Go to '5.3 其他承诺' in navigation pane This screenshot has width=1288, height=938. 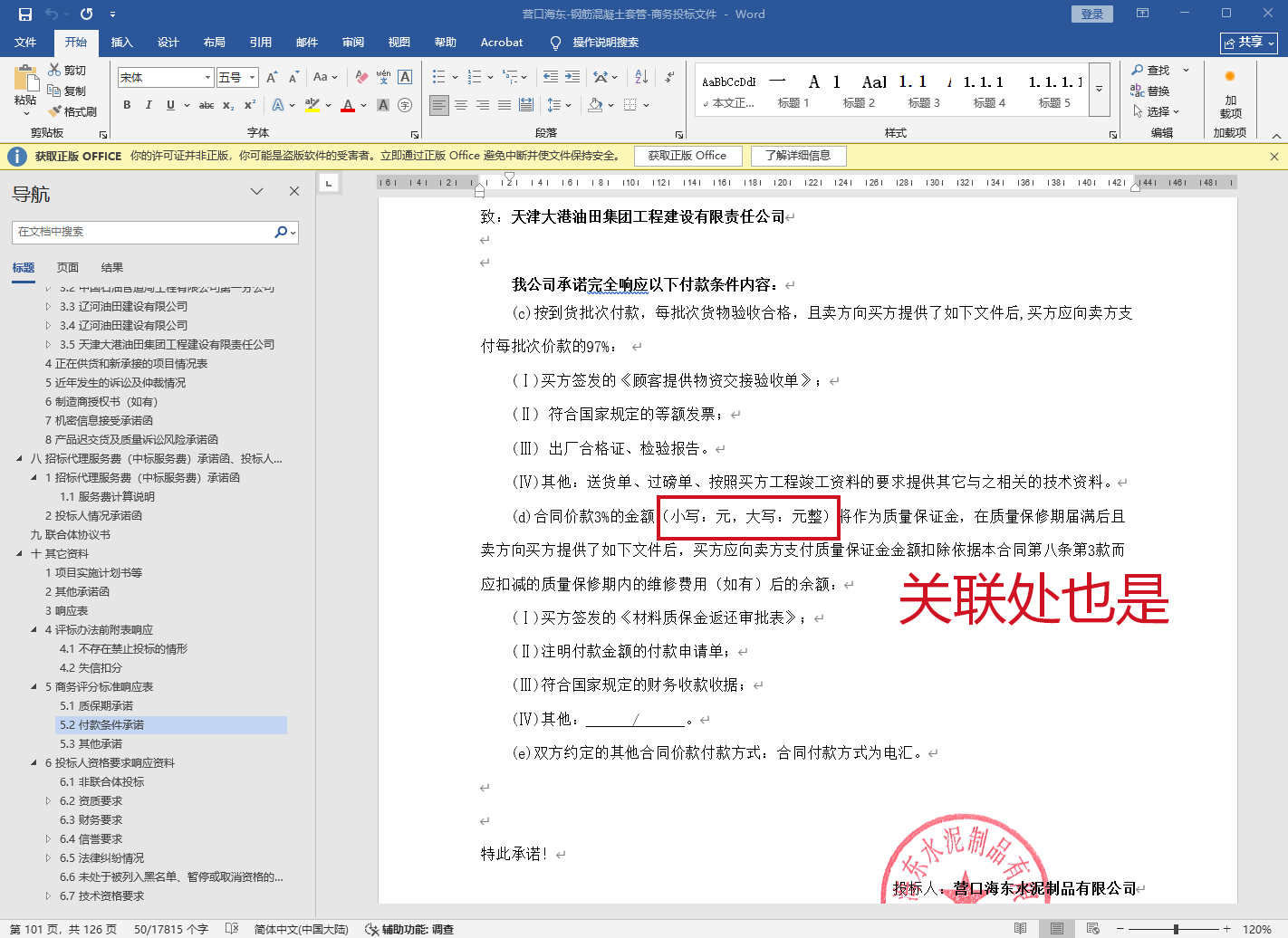point(91,744)
